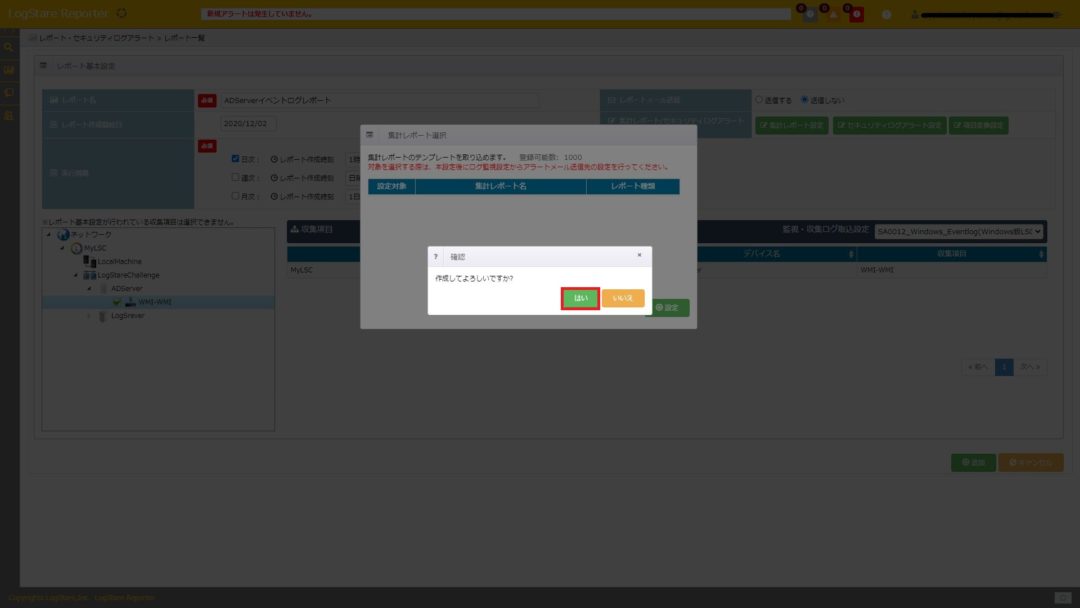Click the third green settings button
This screenshot has height=608, width=1080.
[978, 125]
